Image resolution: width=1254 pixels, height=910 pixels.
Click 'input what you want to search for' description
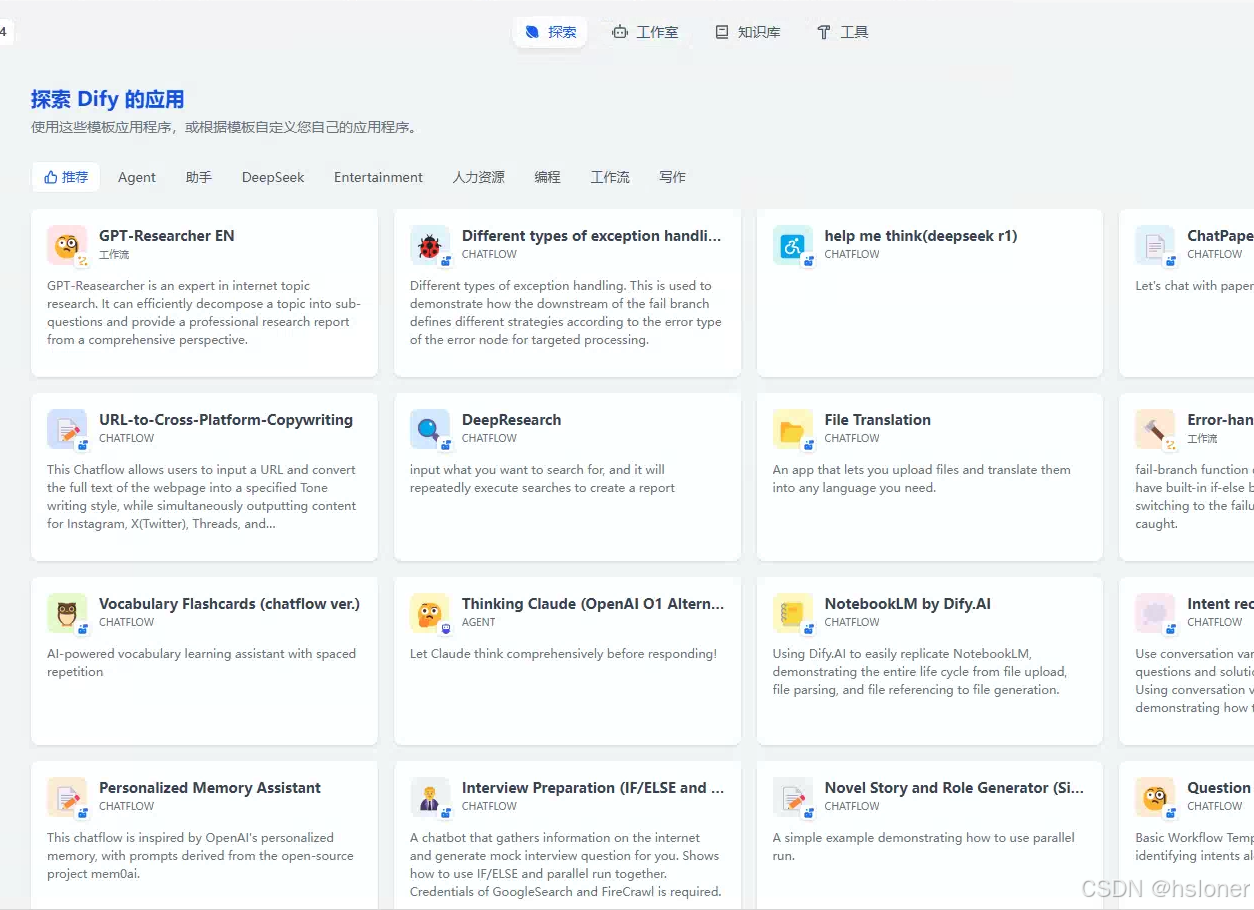542,479
